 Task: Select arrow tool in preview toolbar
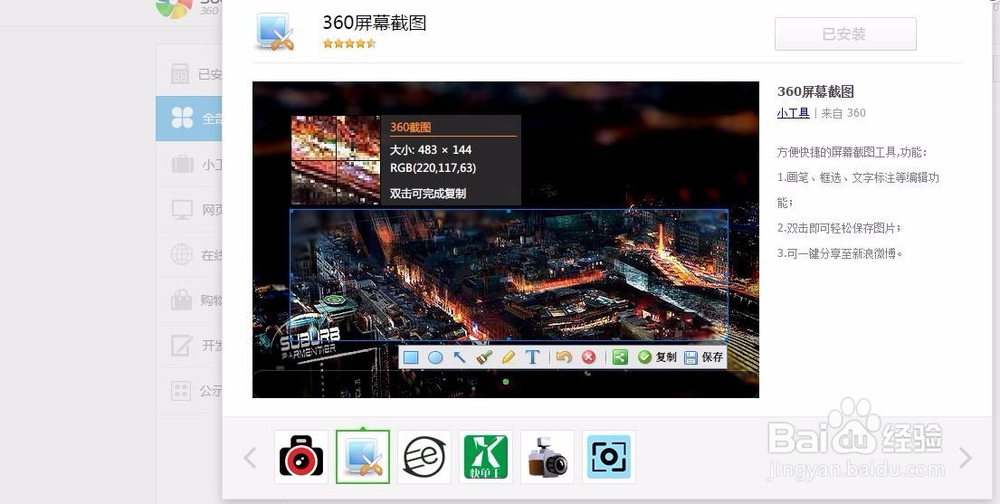(x=459, y=357)
